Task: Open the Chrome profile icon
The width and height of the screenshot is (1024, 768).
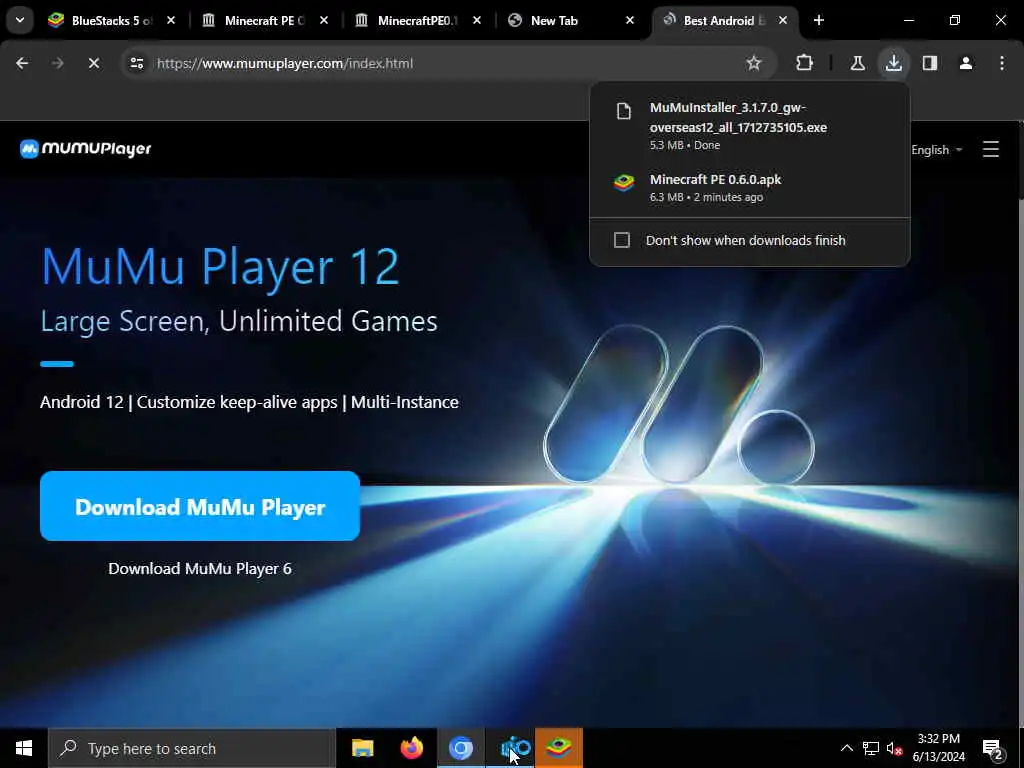Action: tap(966, 63)
